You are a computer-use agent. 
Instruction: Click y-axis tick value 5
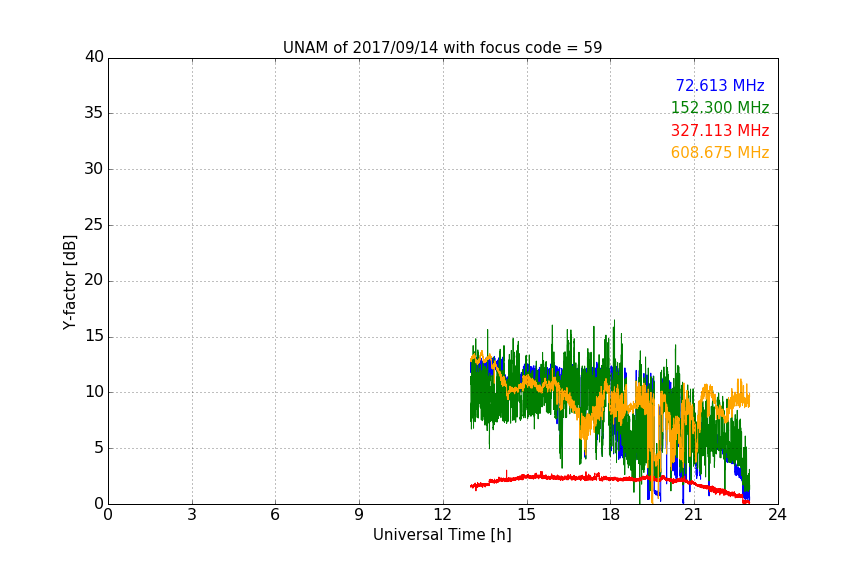click(99, 448)
